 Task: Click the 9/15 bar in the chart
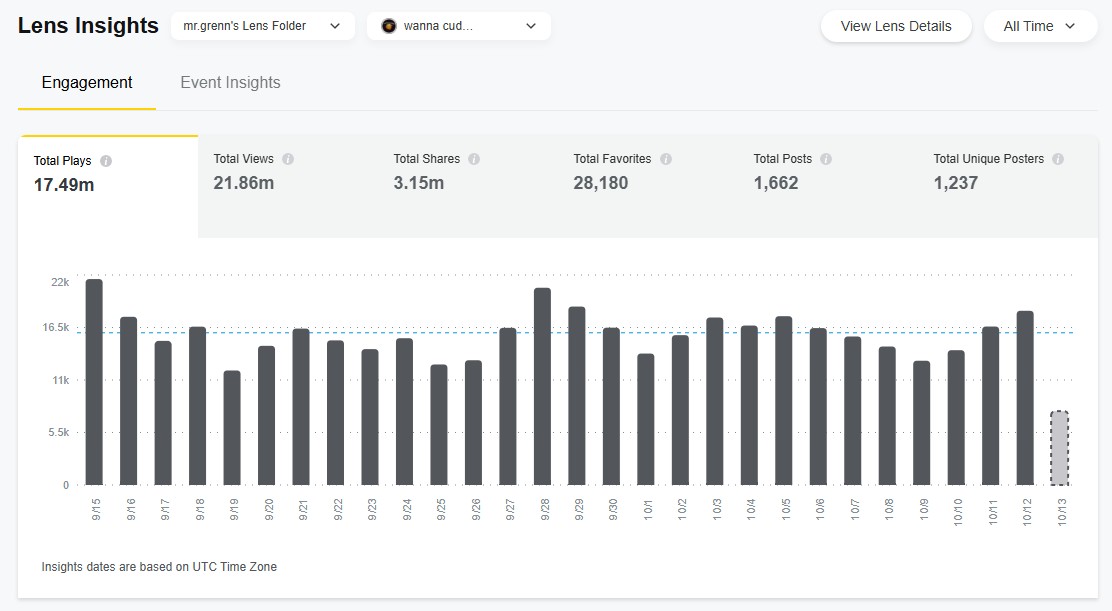pos(94,382)
